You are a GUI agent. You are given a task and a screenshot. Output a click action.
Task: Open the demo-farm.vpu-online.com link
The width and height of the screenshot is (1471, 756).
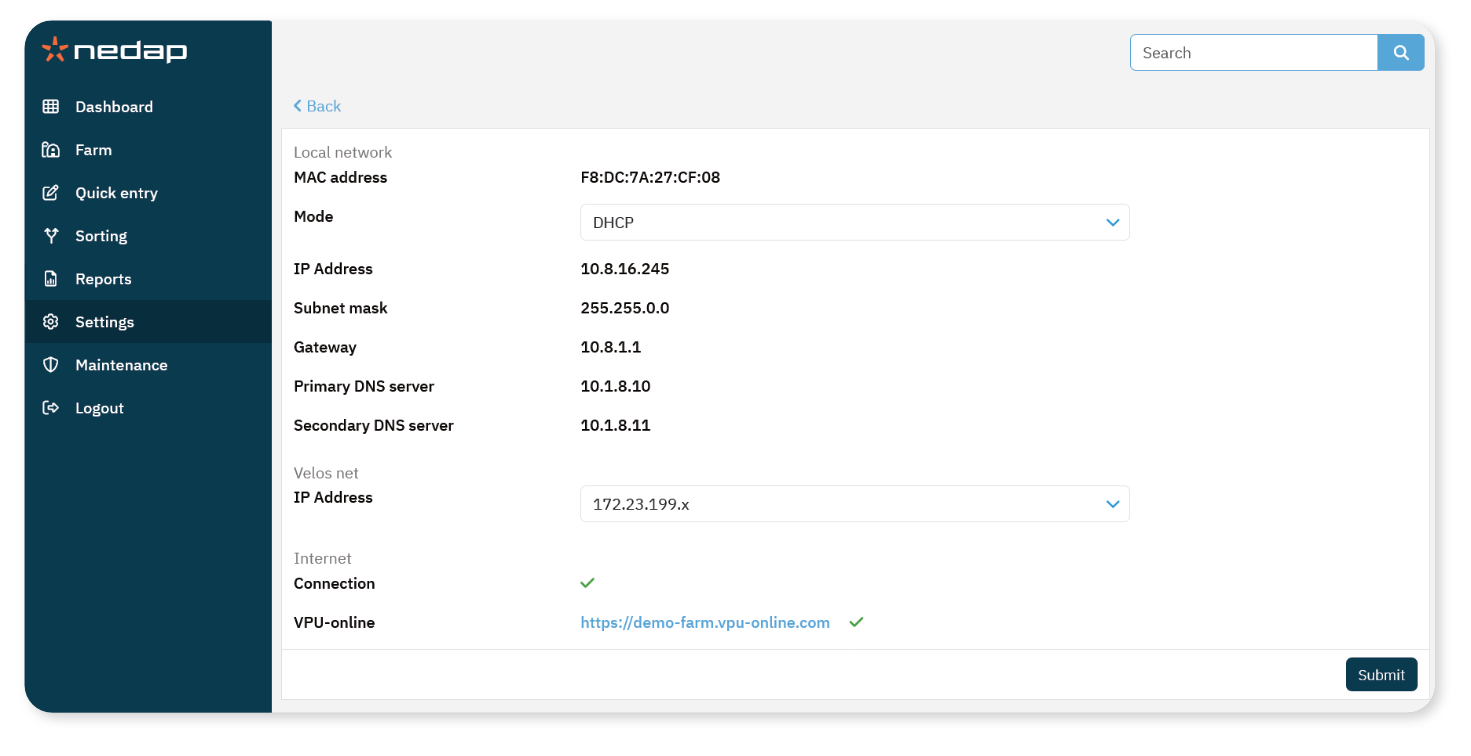(x=705, y=623)
